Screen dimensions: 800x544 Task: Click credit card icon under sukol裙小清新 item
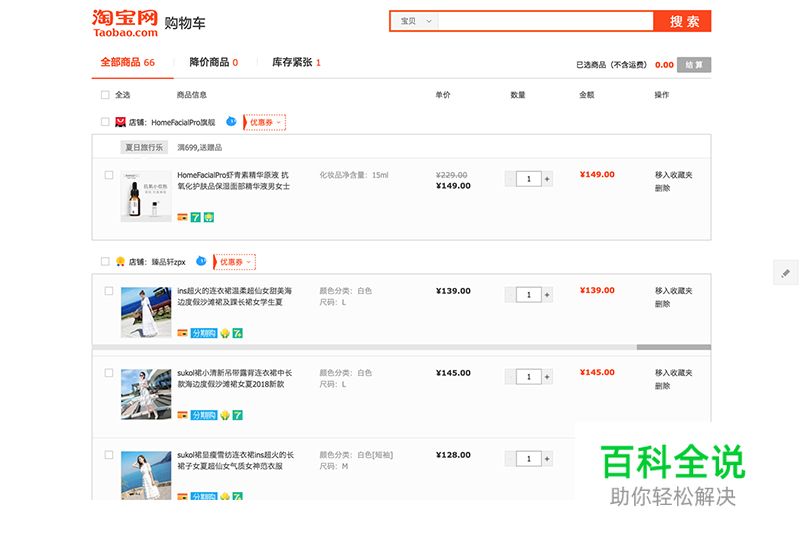click(x=182, y=415)
